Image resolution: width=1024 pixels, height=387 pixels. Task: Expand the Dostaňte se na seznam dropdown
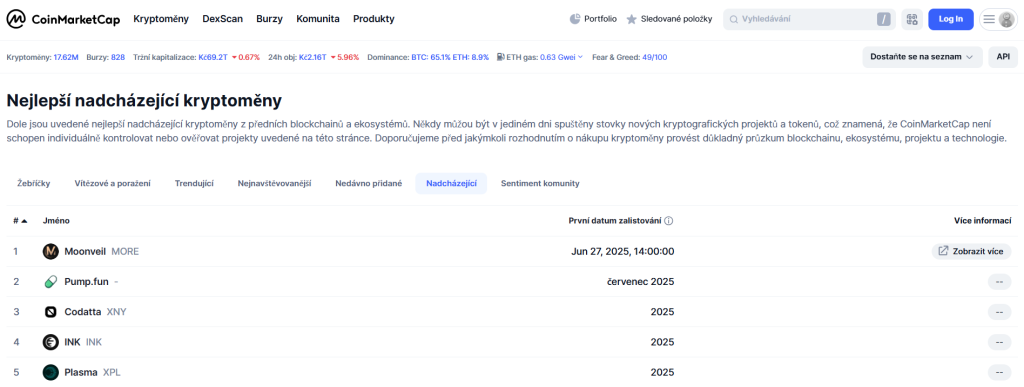pos(923,57)
